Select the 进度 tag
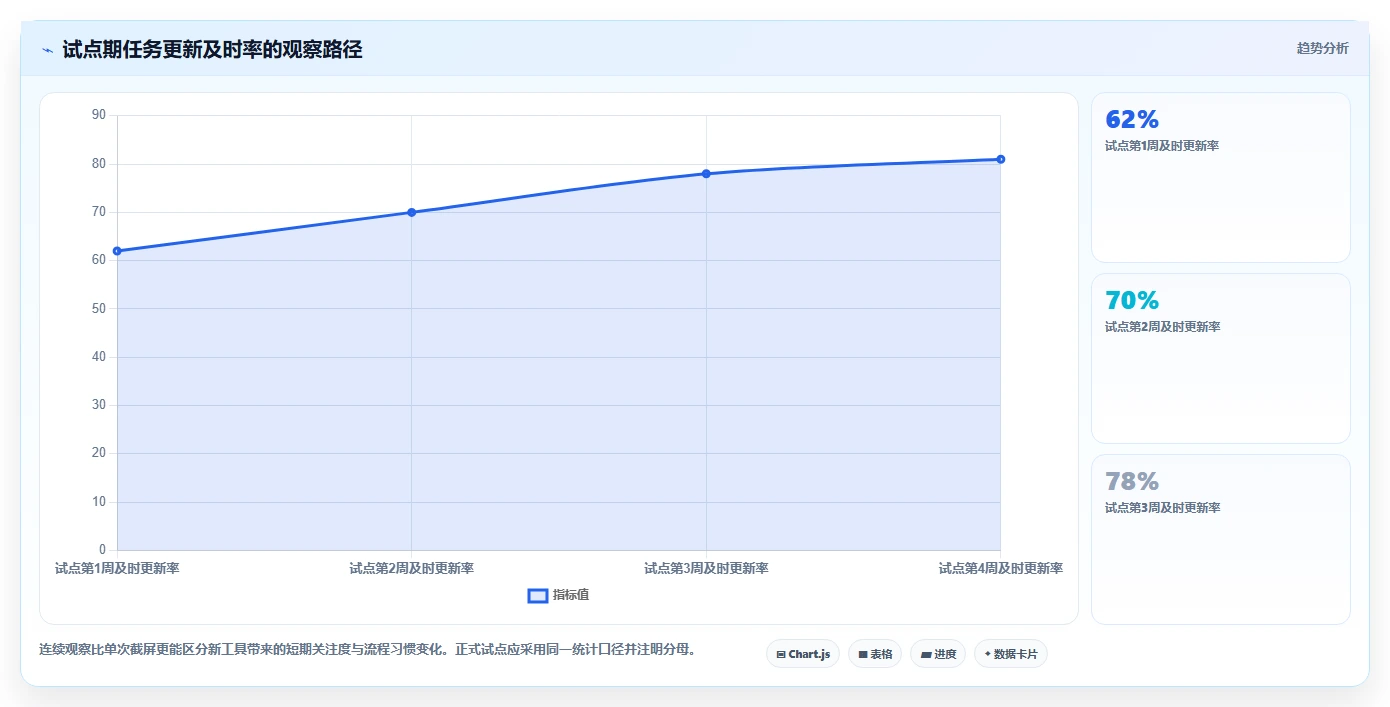This screenshot has width=1390, height=707. (938, 654)
